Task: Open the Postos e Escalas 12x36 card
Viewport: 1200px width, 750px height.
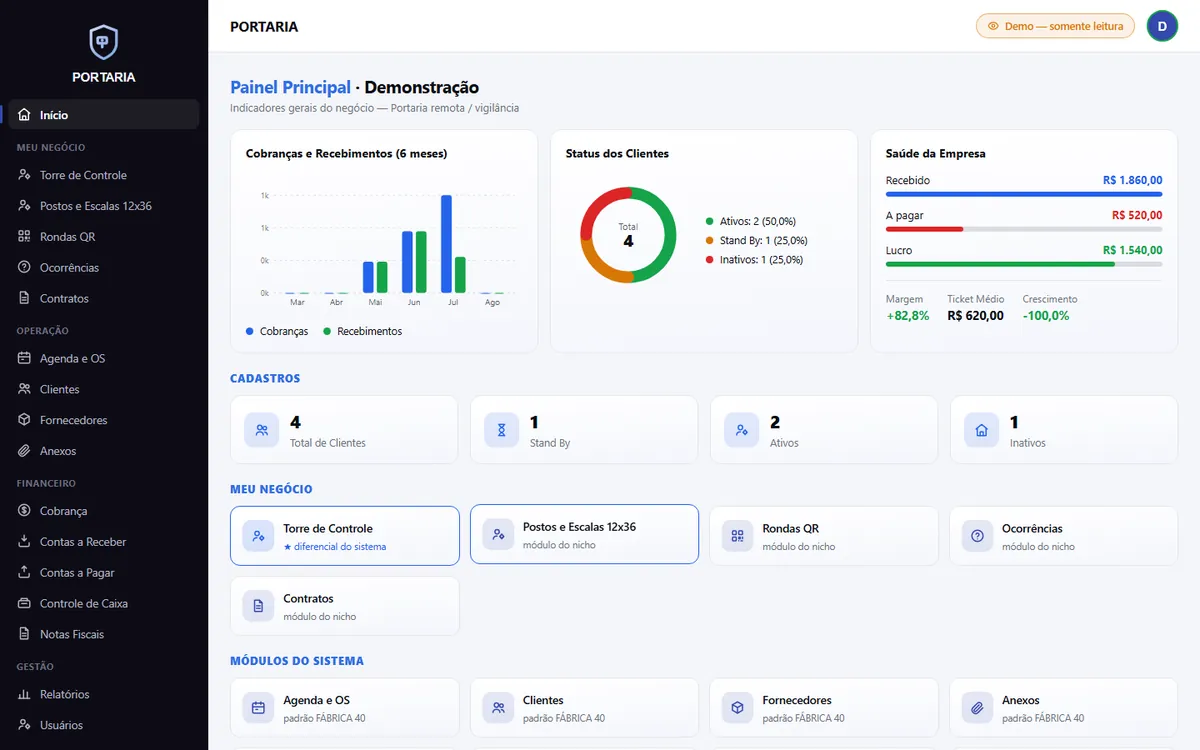Action: (584, 534)
